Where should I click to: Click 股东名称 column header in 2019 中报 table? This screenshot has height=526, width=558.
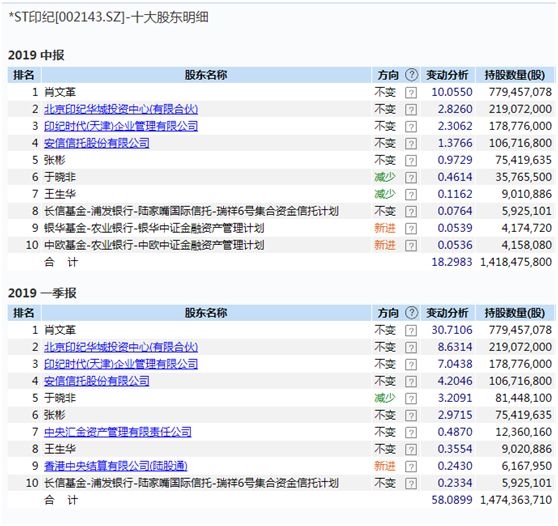point(206,75)
